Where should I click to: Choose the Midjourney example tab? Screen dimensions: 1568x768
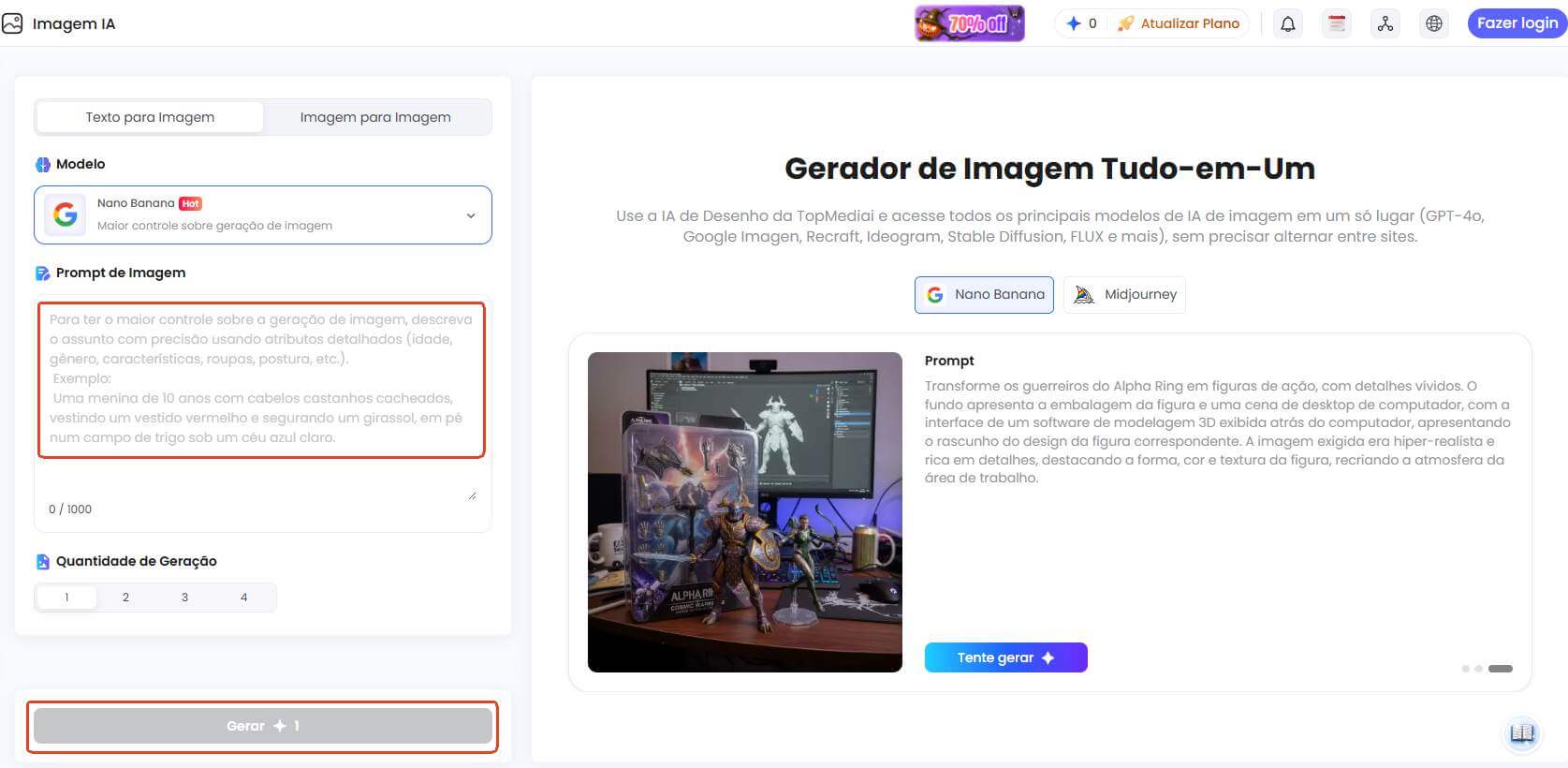tap(1124, 294)
